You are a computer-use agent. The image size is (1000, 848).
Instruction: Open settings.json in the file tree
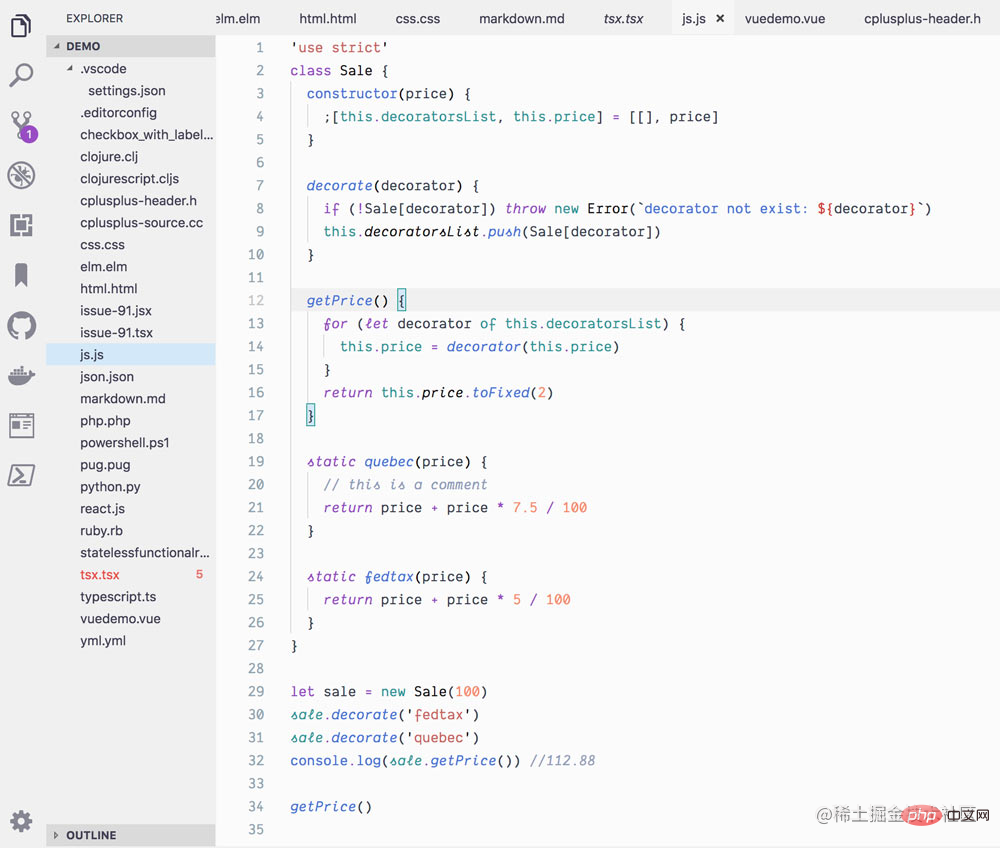[127, 91]
